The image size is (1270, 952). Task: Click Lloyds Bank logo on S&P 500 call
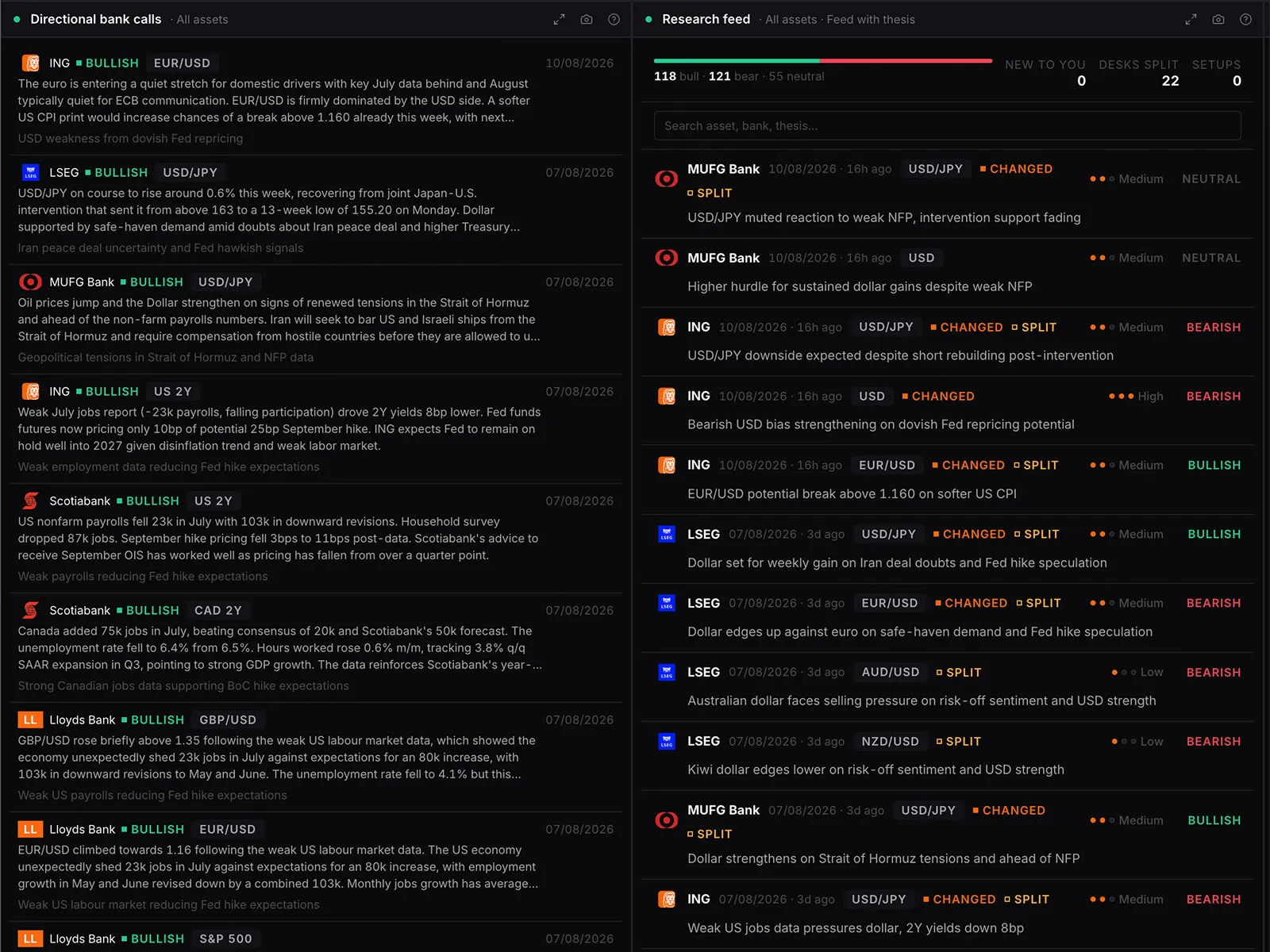pos(30,939)
